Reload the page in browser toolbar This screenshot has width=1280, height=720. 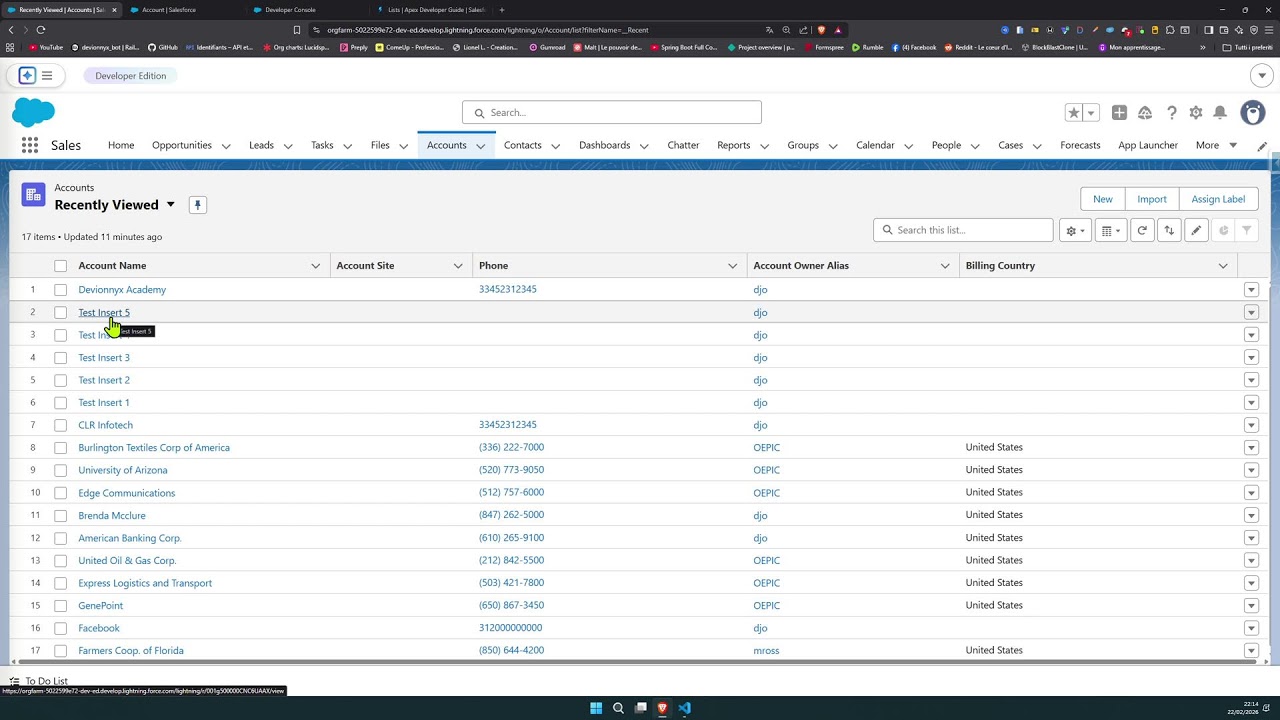pyautogui.click(x=41, y=30)
